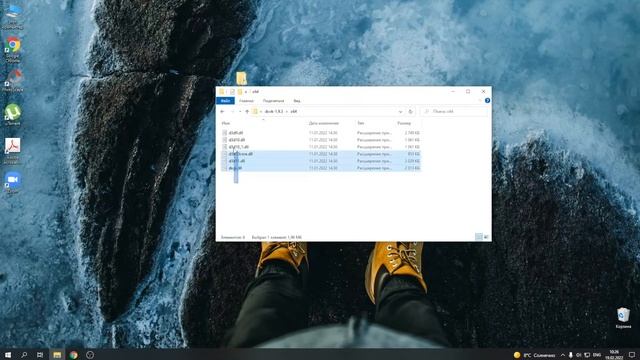This screenshot has height=360, width=640.
Task: Open the weather widget on the taskbar
Action: pos(534,355)
